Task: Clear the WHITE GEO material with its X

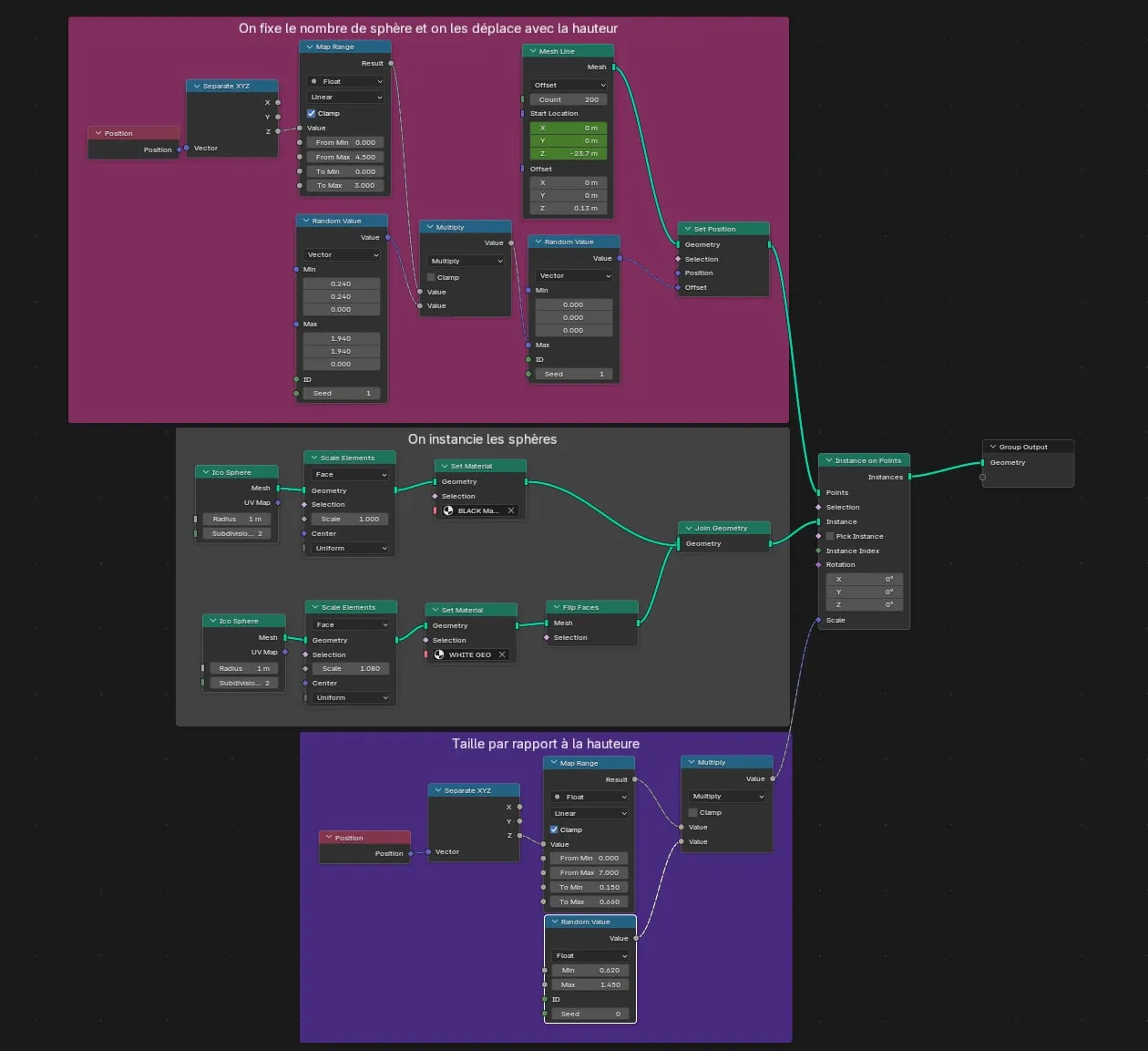Action: tap(502, 654)
